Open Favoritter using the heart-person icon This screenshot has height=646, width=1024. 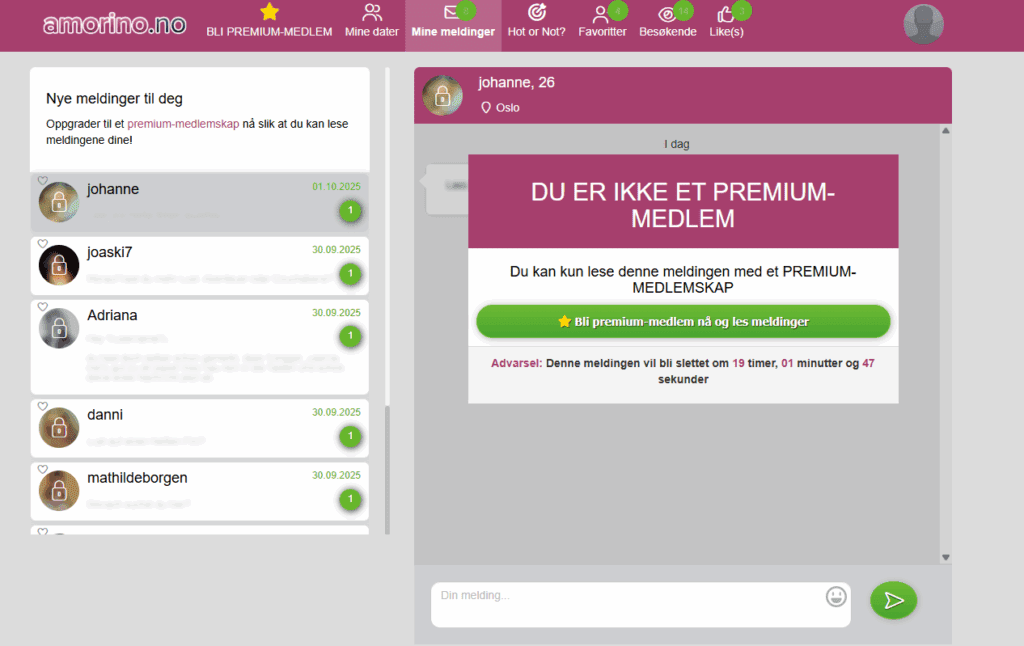coord(601,14)
